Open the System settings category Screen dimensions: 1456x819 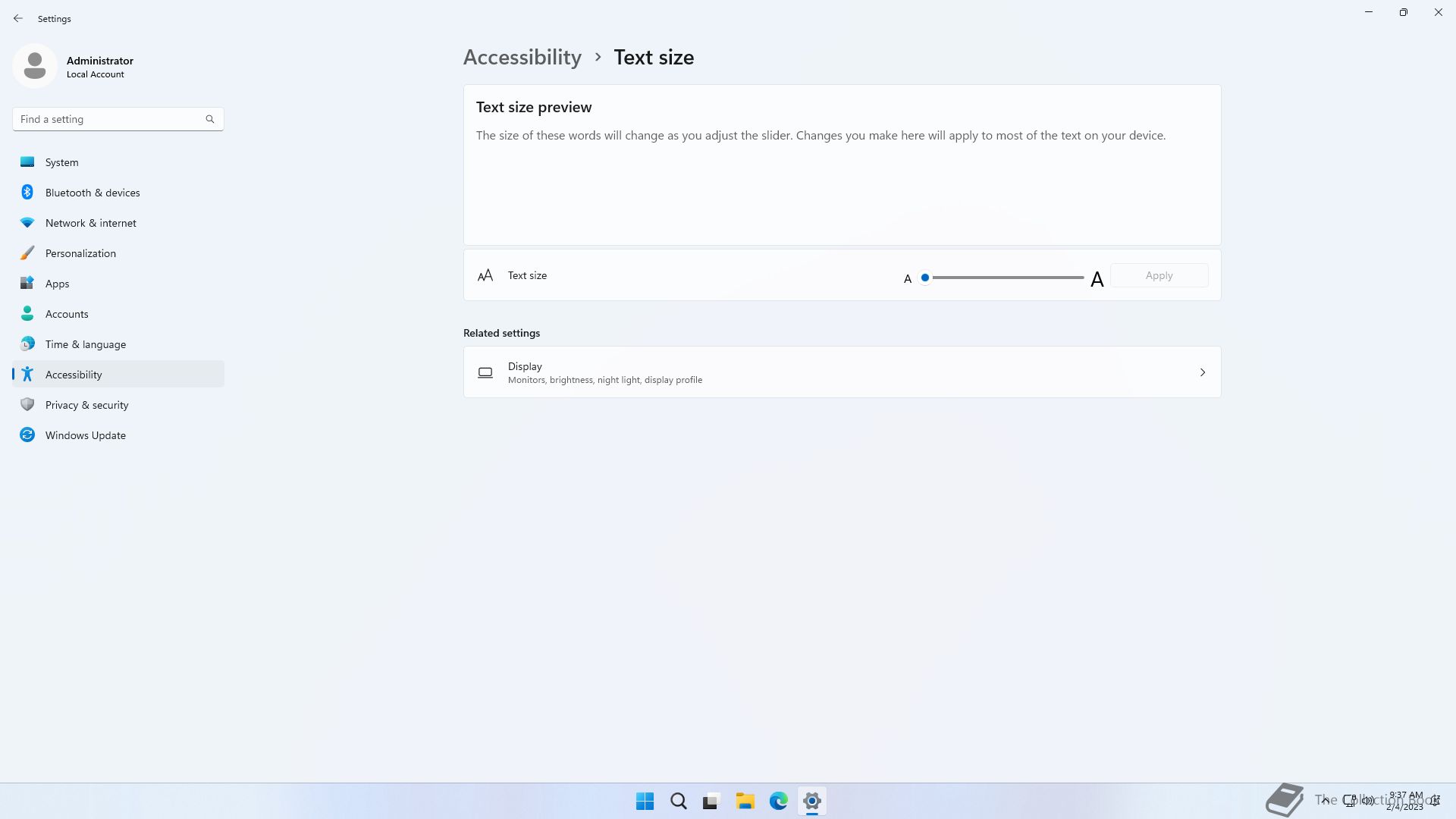point(61,162)
